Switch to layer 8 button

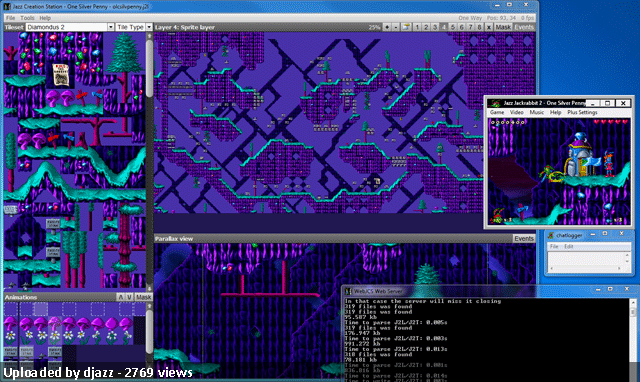click(479, 27)
